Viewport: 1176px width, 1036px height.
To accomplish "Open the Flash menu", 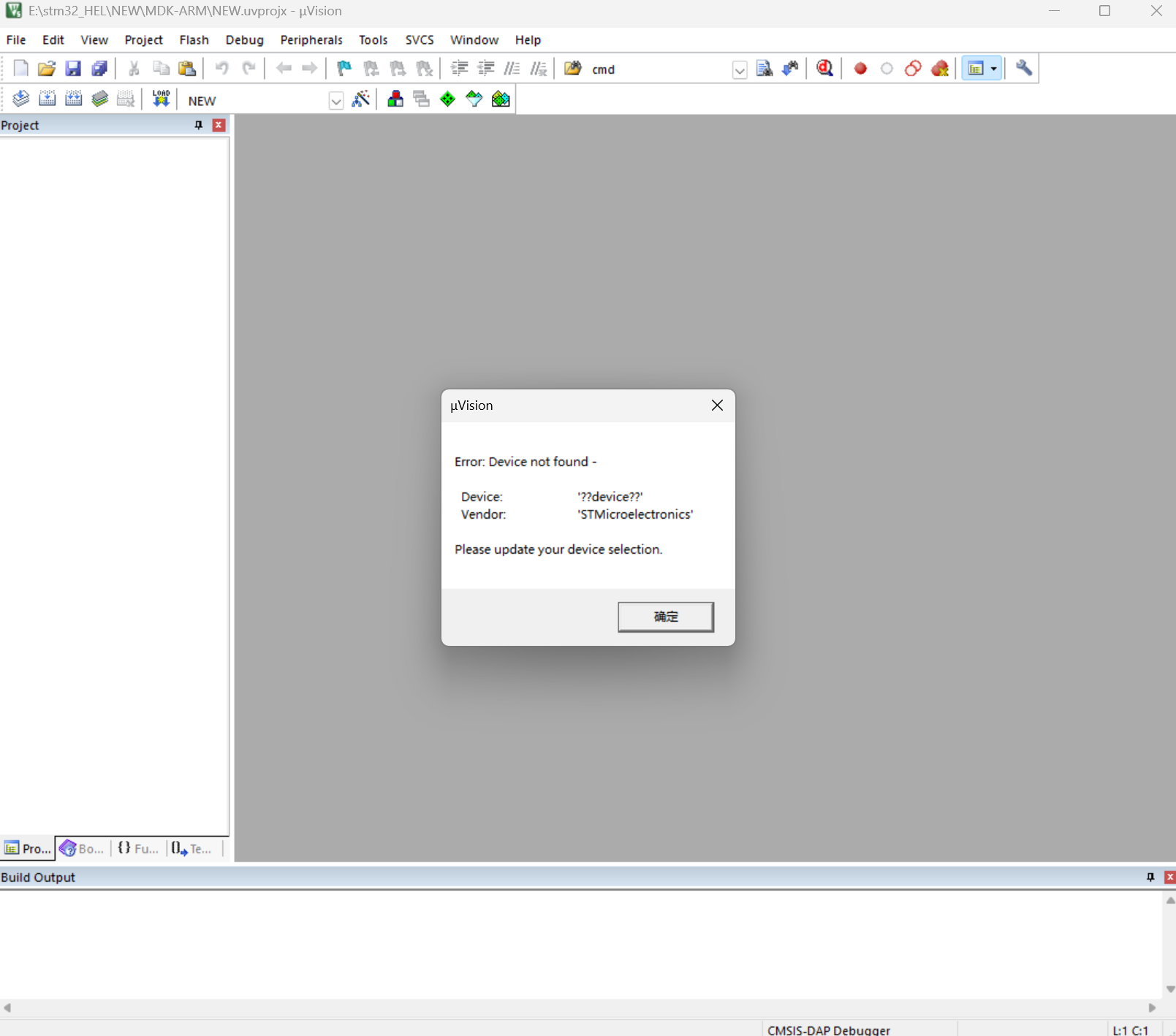I will click(194, 39).
